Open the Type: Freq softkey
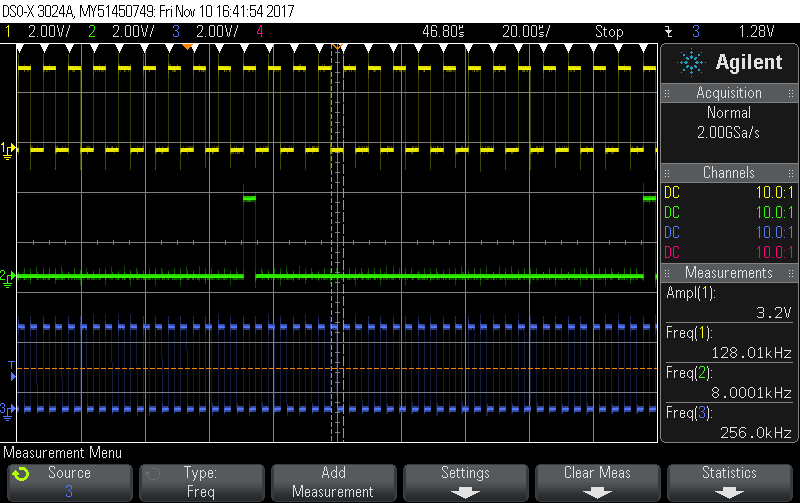Viewport: 800px width, 503px height. (x=202, y=483)
